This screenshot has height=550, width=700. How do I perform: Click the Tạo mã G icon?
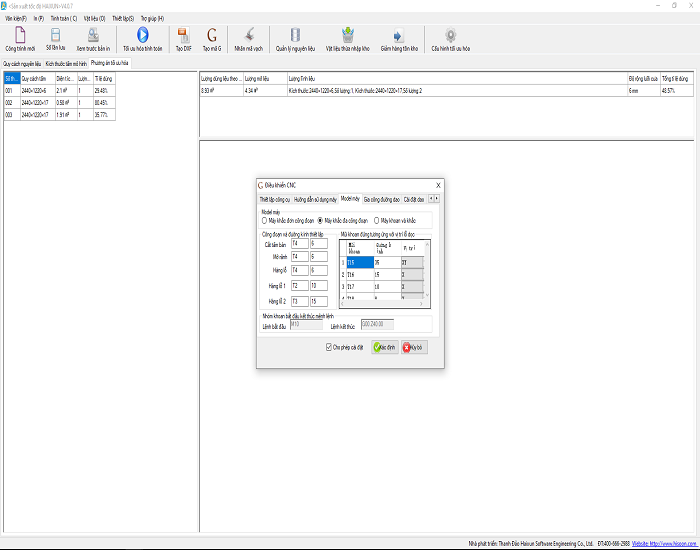211,35
